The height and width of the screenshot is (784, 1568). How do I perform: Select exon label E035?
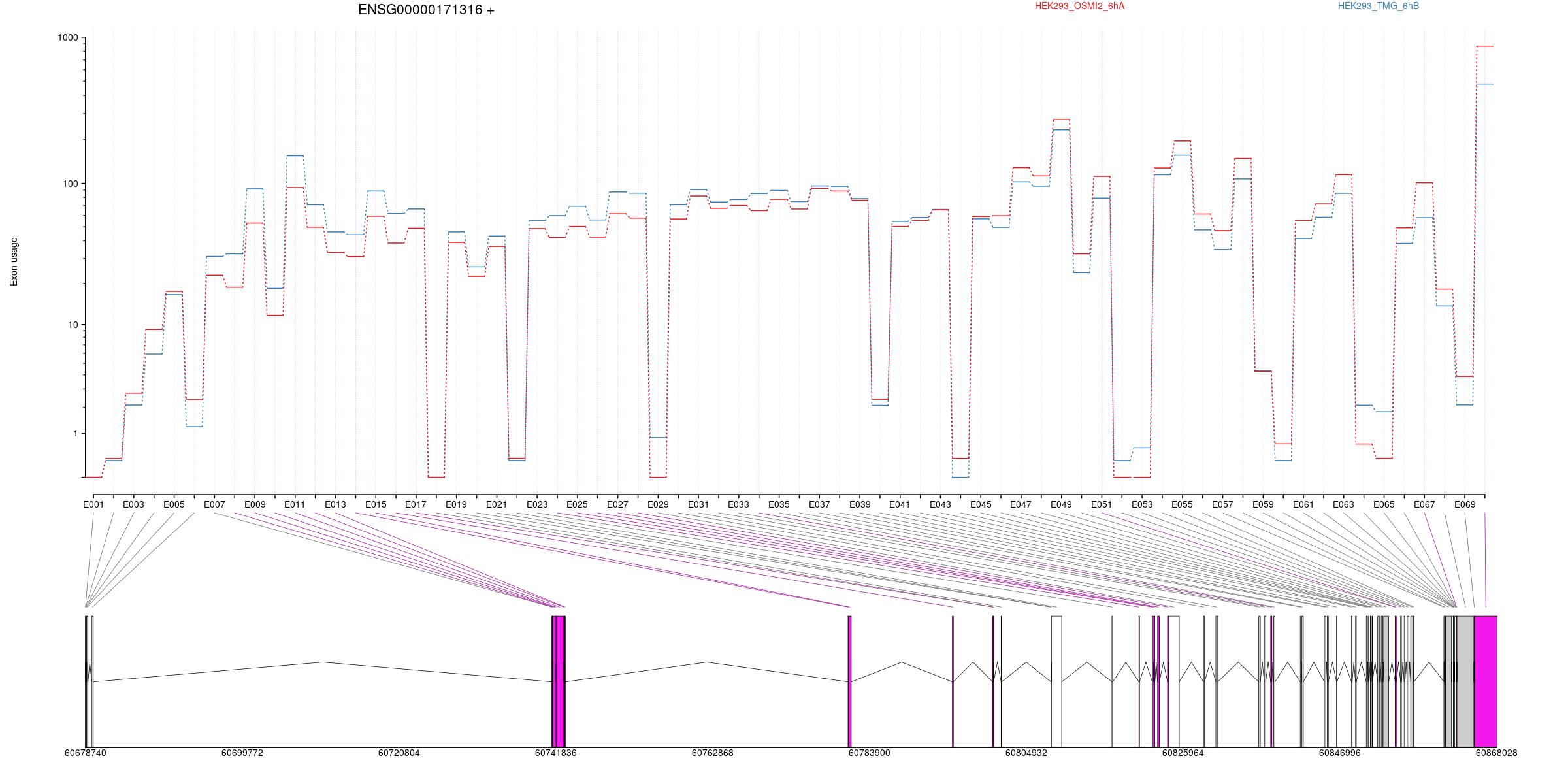(779, 504)
